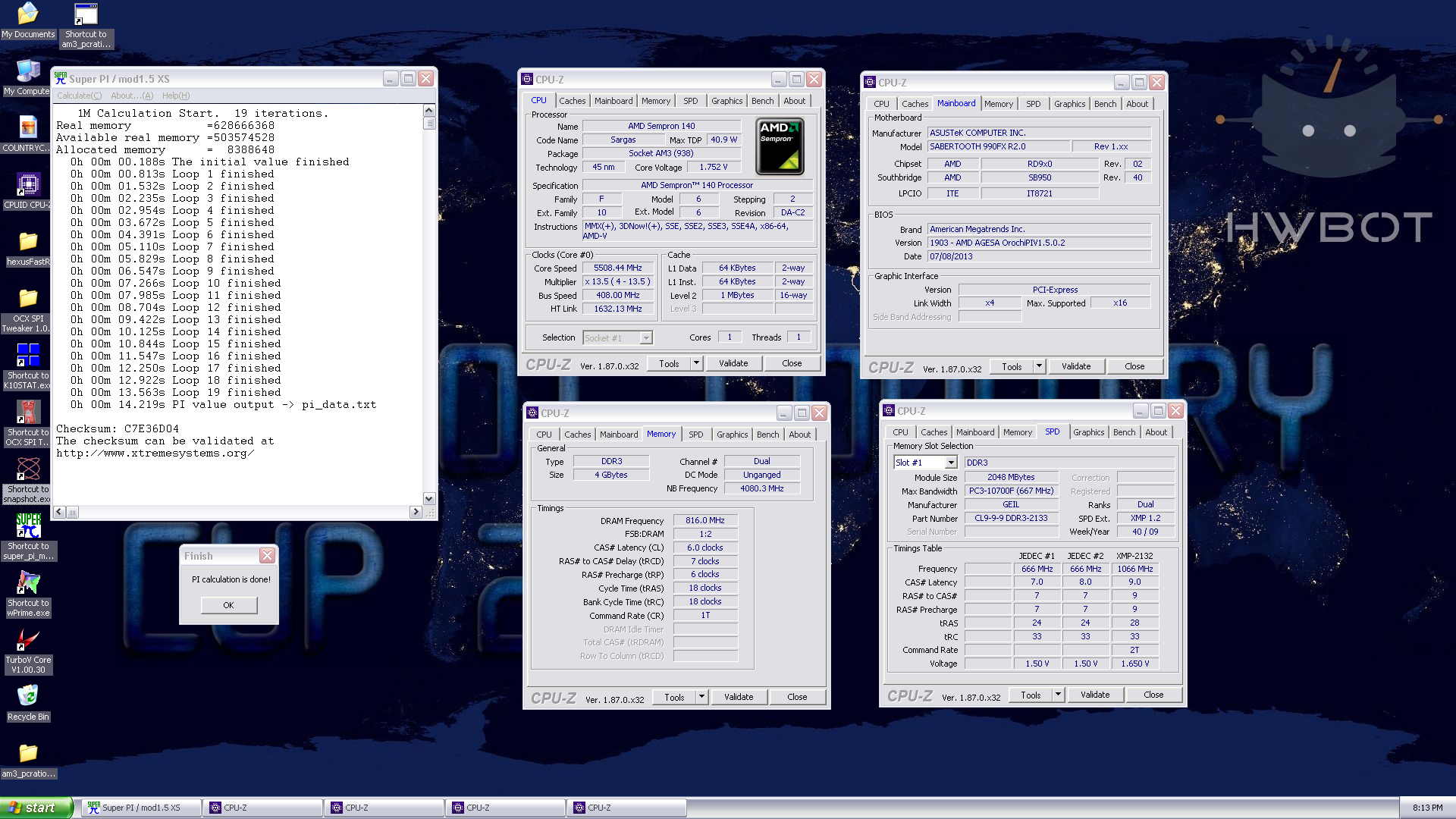Click Validate in CPU-Z CPU window
This screenshot has width=1456, height=819.
[733, 363]
